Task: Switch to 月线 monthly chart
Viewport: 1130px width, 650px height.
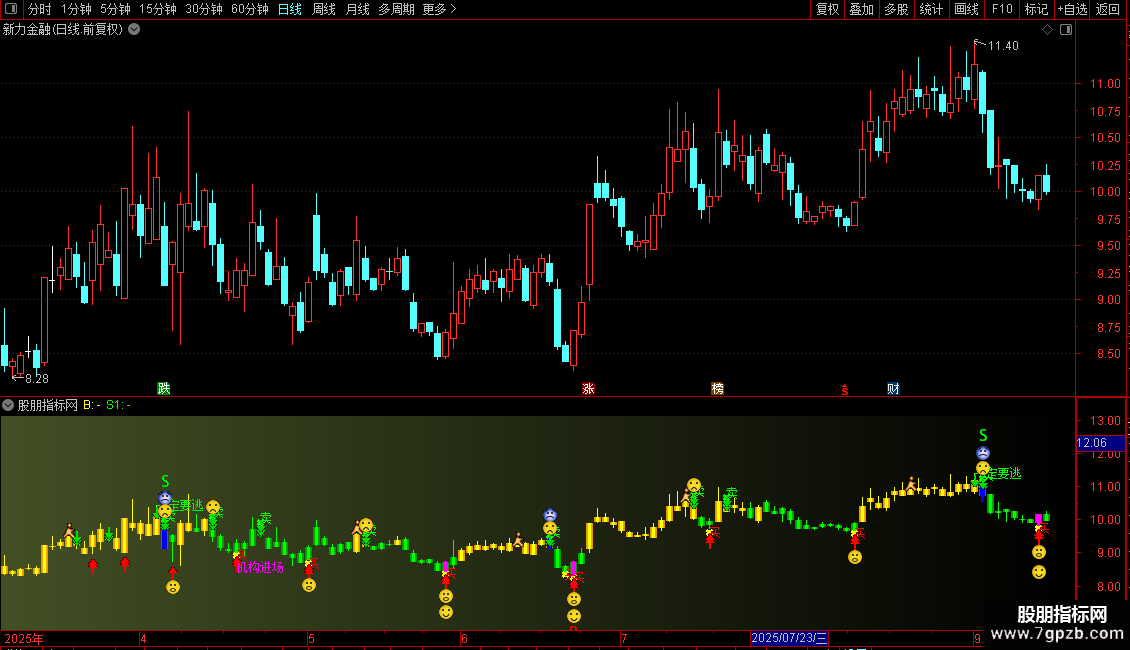Action: [357, 9]
